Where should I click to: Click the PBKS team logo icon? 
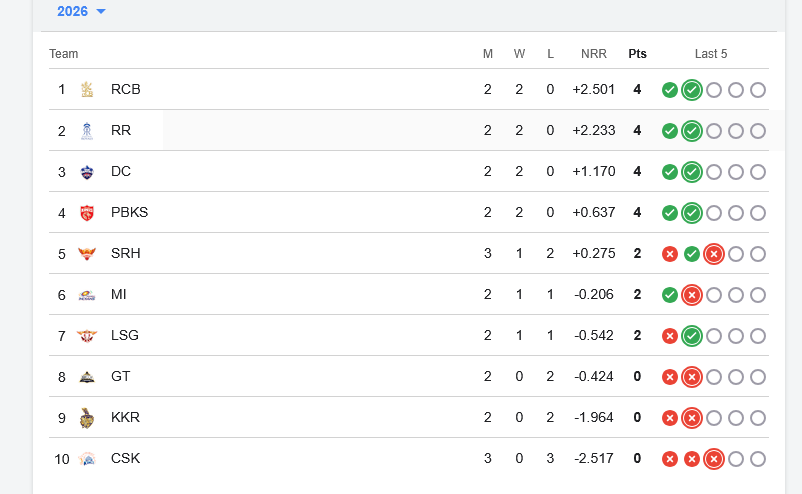click(x=88, y=212)
